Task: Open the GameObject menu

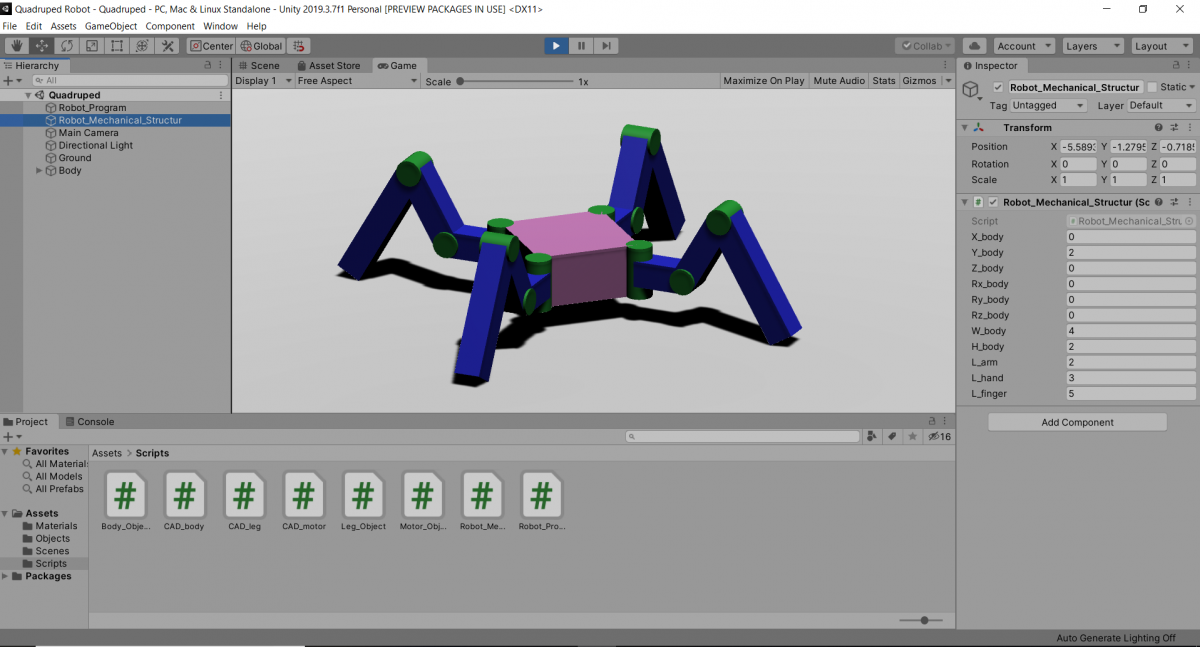Action: pyautogui.click(x=111, y=26)
